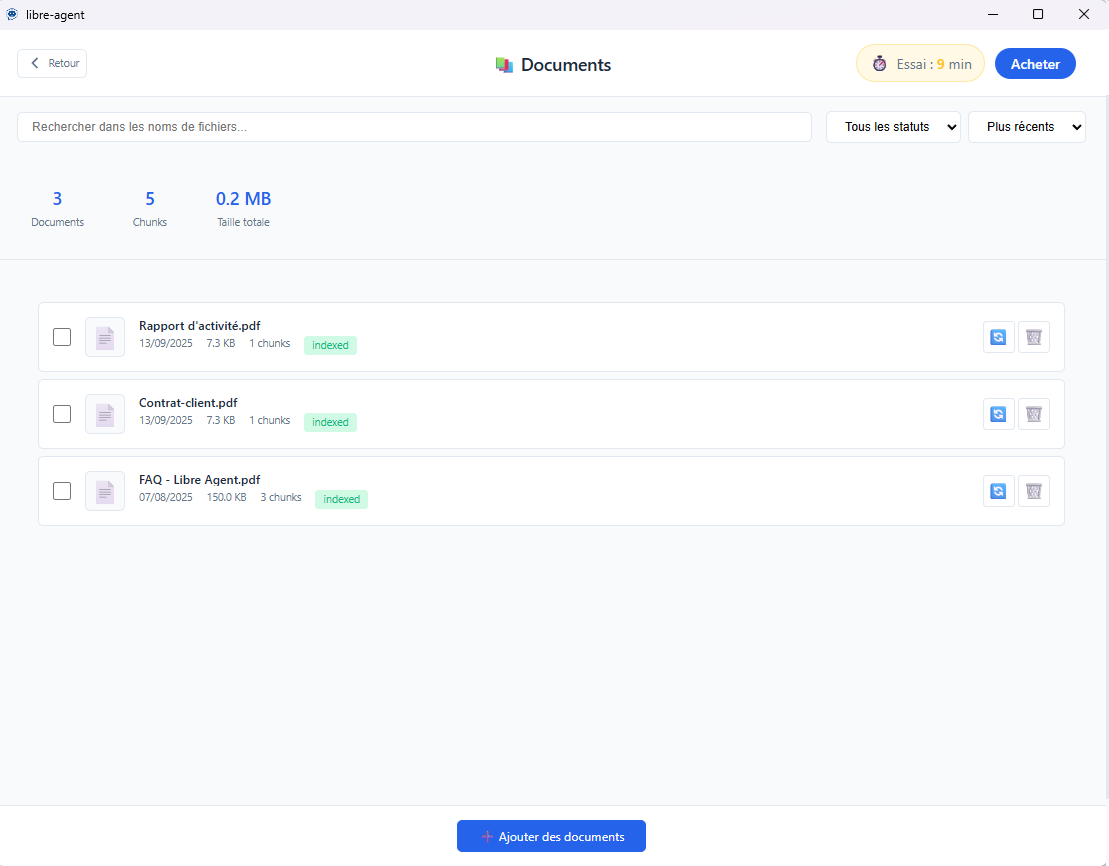The height and width of the screenshot is (866, 1109).
Task: Click the indexed status badge of FAQ document
Action: pyautogui.click(x=341, y=499)
